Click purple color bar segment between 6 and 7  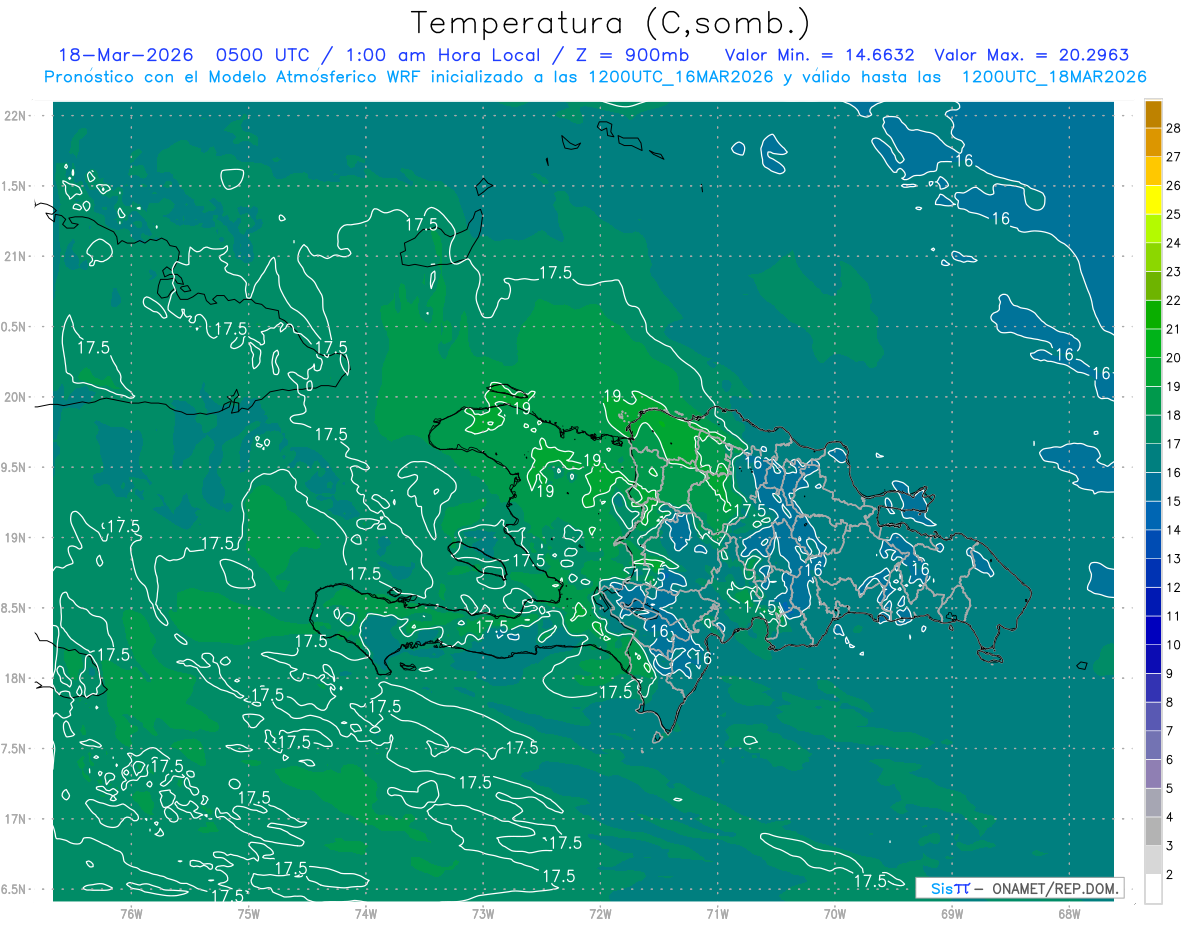1153,745
